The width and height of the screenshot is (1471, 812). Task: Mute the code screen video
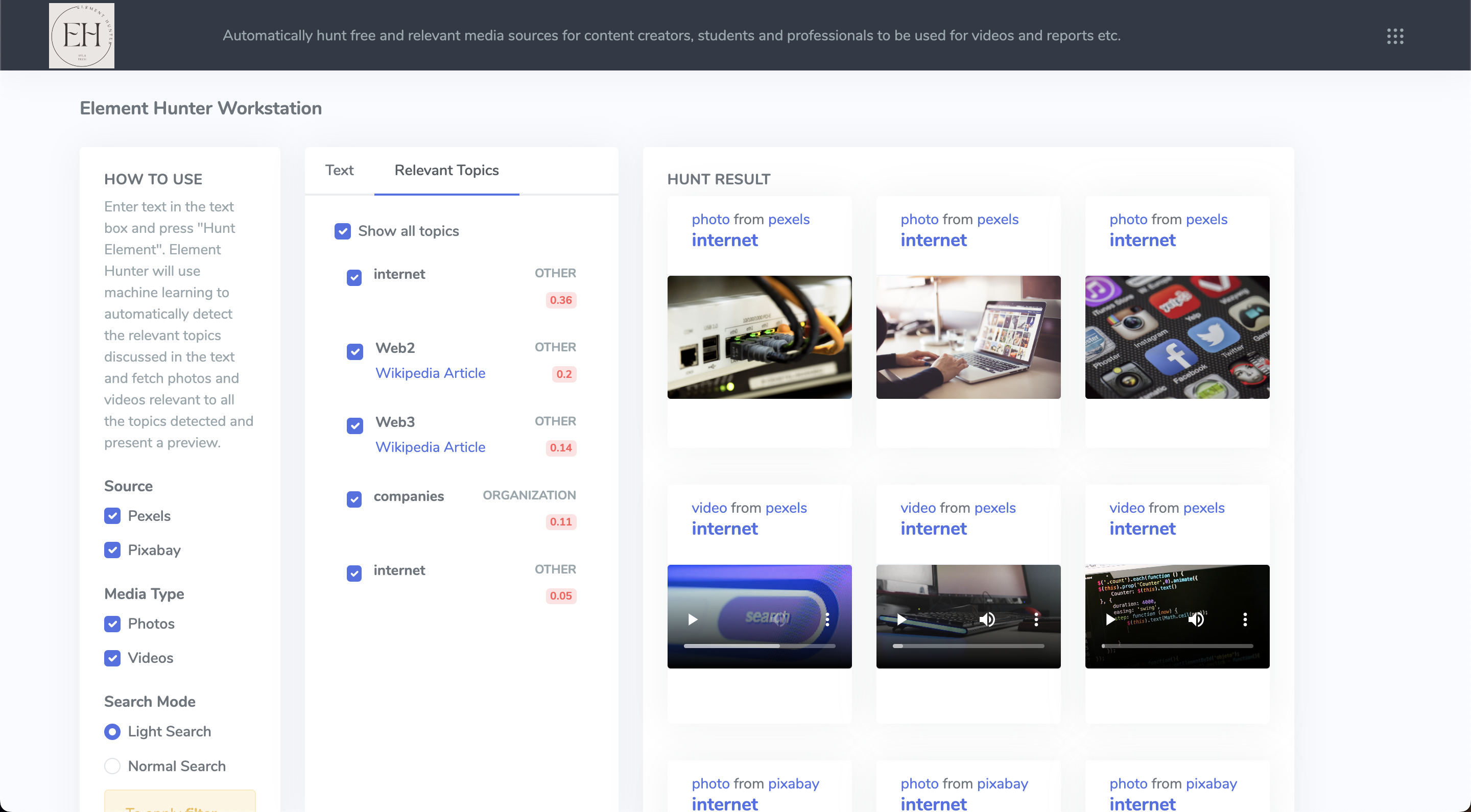coord(1196,619)
